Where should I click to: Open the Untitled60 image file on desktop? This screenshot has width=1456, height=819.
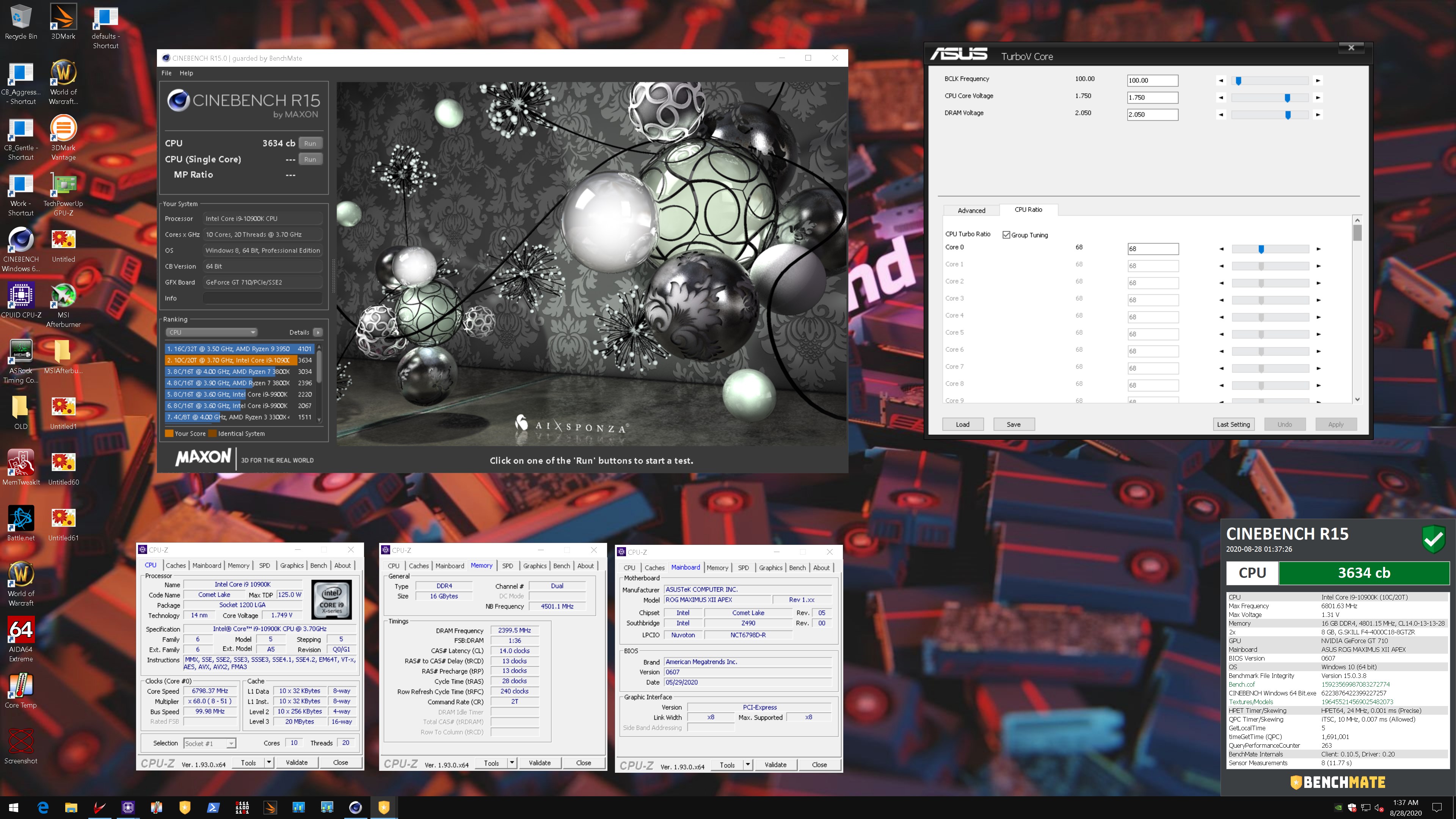63,468
